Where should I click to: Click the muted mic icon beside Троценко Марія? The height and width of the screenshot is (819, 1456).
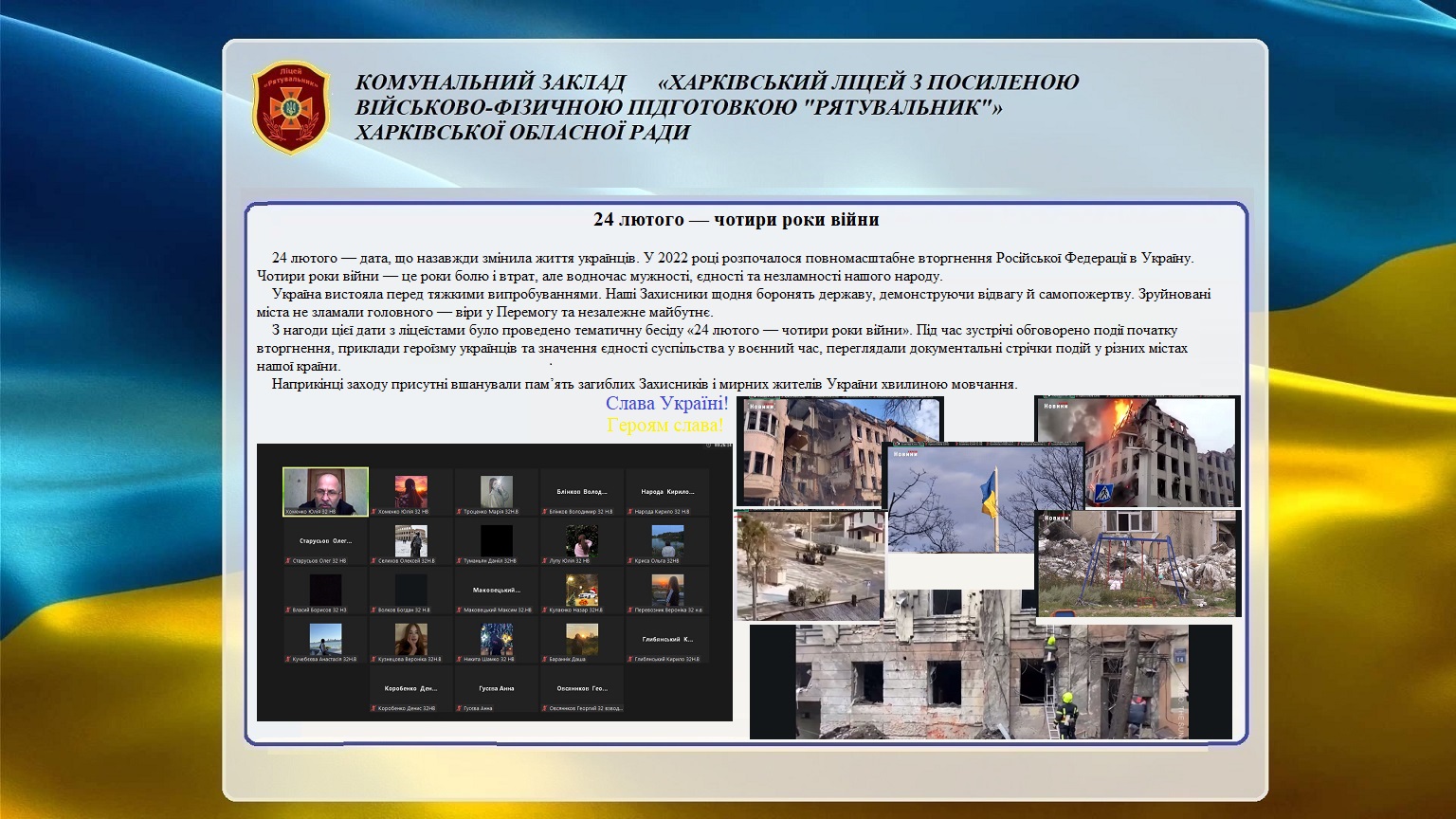coord(458,512)
